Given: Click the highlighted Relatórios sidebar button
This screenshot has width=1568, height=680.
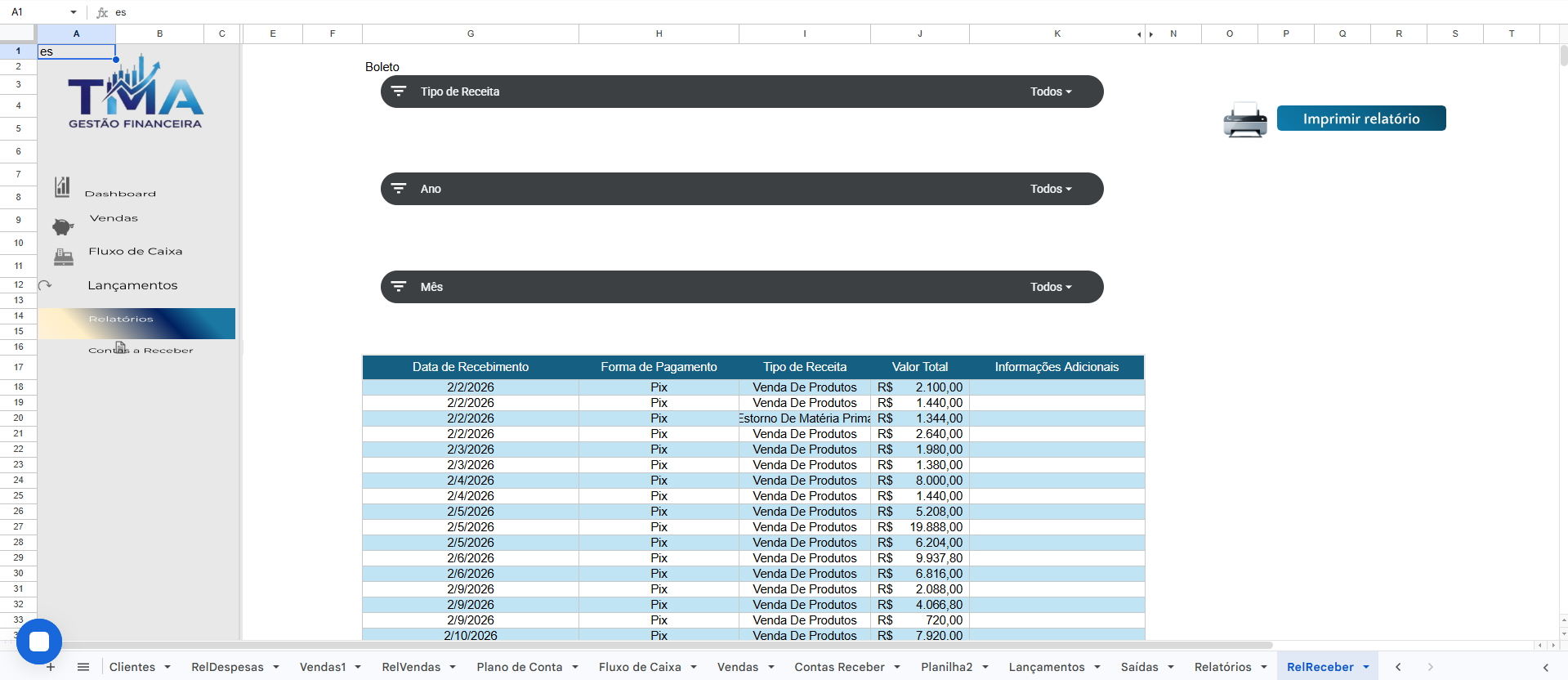Looking at the screenshot, I should coord(136,324).
